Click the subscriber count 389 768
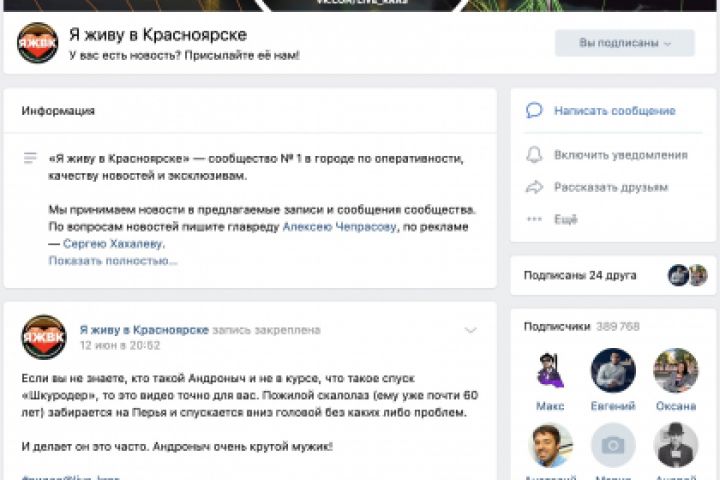The image size is (720, 480). pos(618,327)
